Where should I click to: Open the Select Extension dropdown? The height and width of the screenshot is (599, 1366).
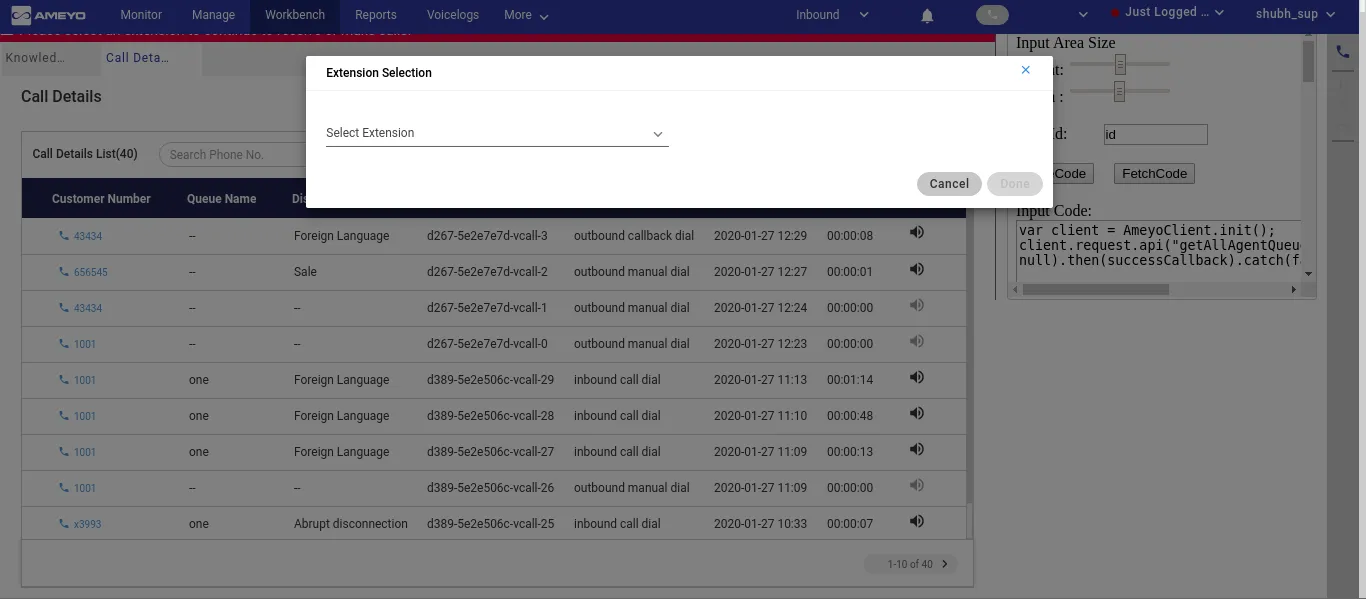click(497, 133)
